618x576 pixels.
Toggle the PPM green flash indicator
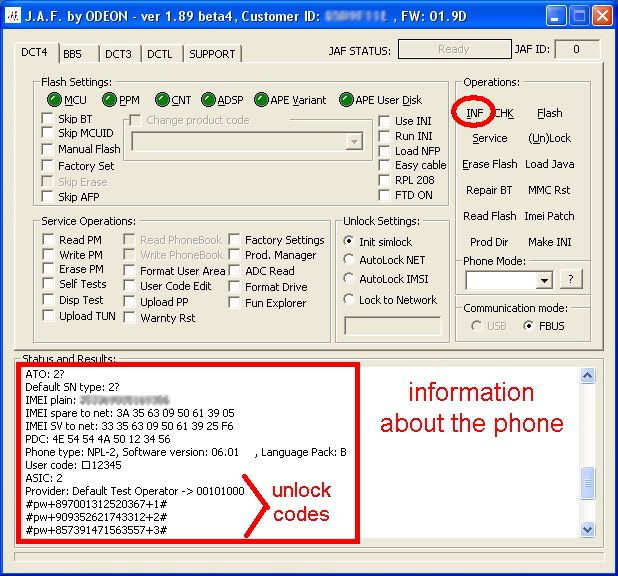tap(109, 100)
